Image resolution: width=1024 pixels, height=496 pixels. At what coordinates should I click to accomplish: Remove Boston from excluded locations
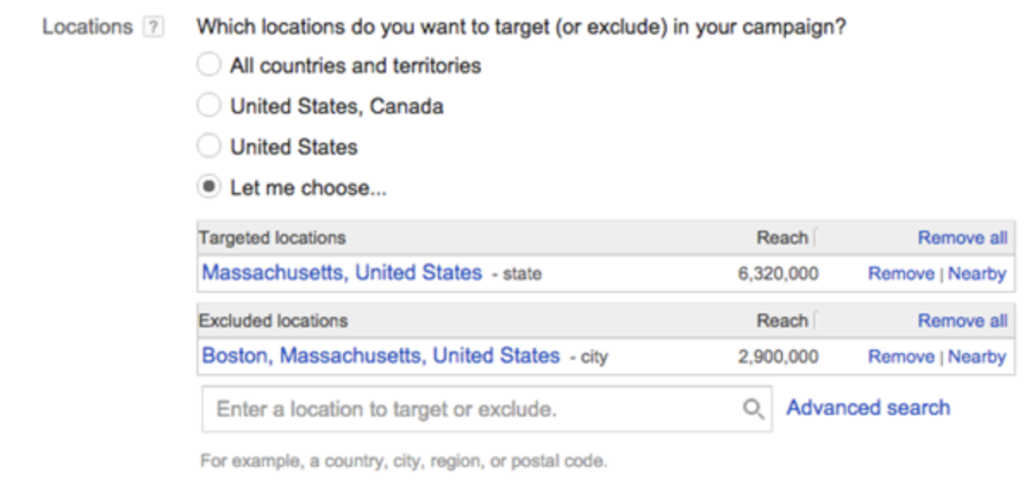coord(901,357)
